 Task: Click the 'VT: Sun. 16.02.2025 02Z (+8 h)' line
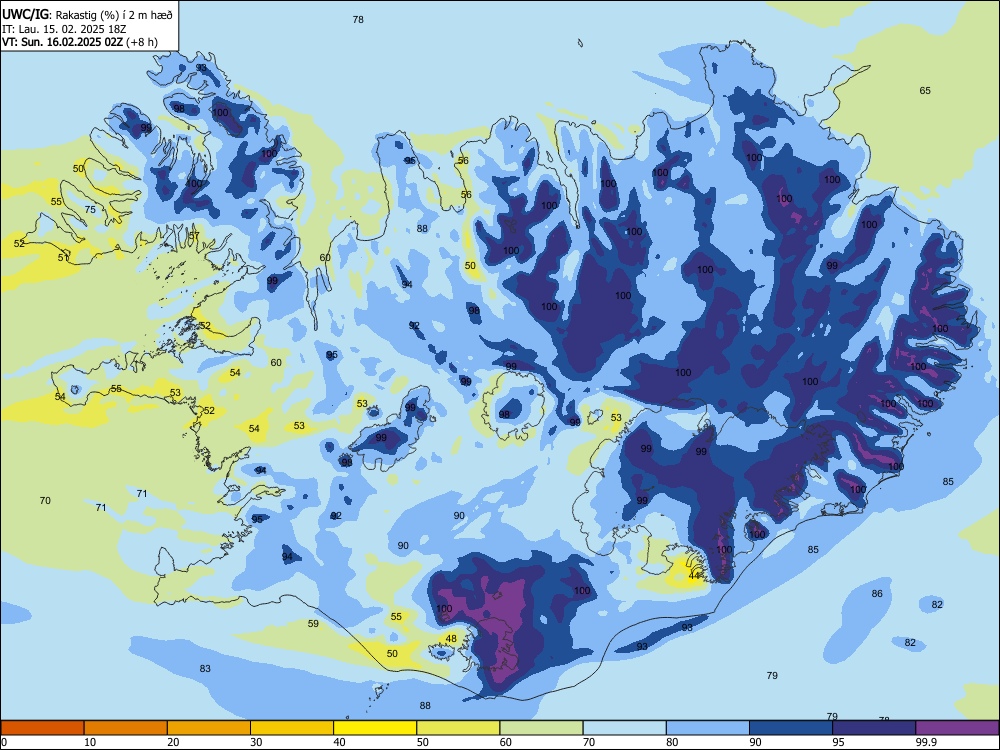(x=80, y=42)
